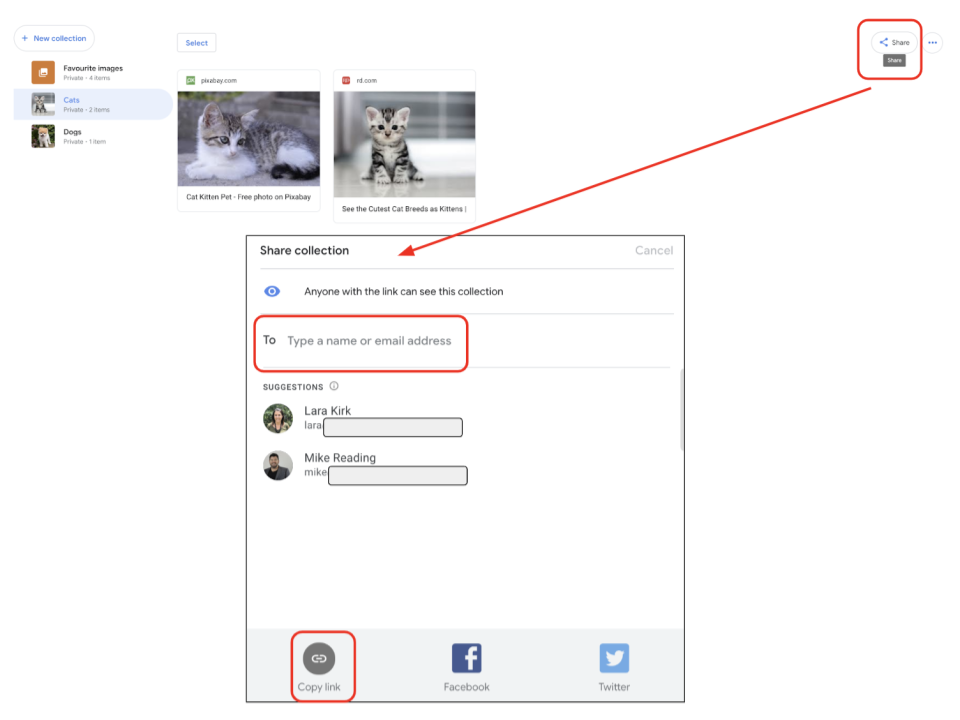The width and height of the screenshot is (960, 720).
Task: Click the Share button at top right
Action: pos(894,42)
